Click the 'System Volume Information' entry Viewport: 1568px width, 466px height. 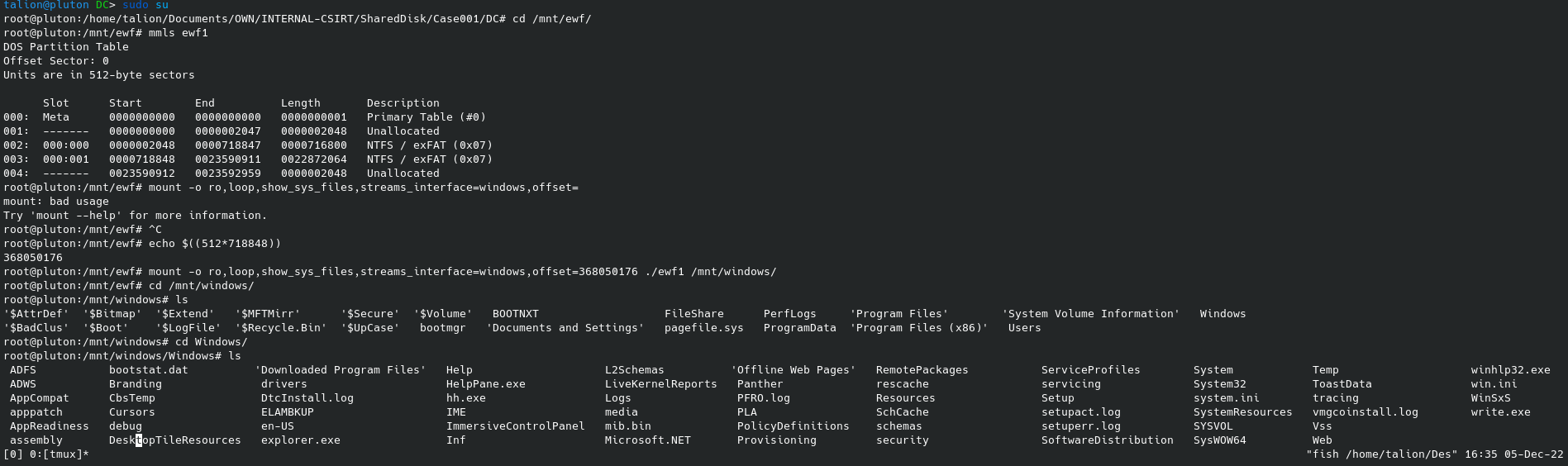1090,314
